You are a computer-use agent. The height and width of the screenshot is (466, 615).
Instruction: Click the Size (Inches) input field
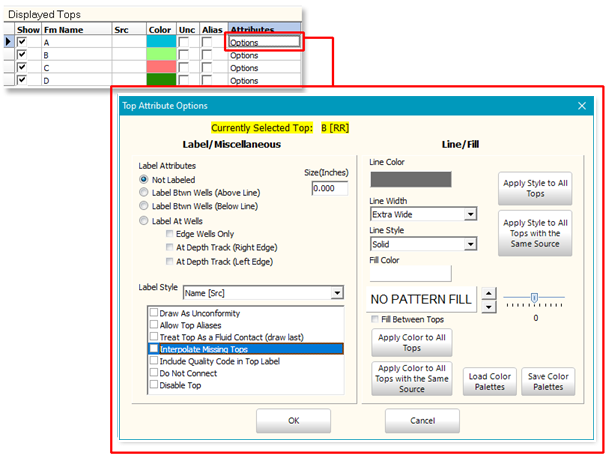tap(329, 188)
